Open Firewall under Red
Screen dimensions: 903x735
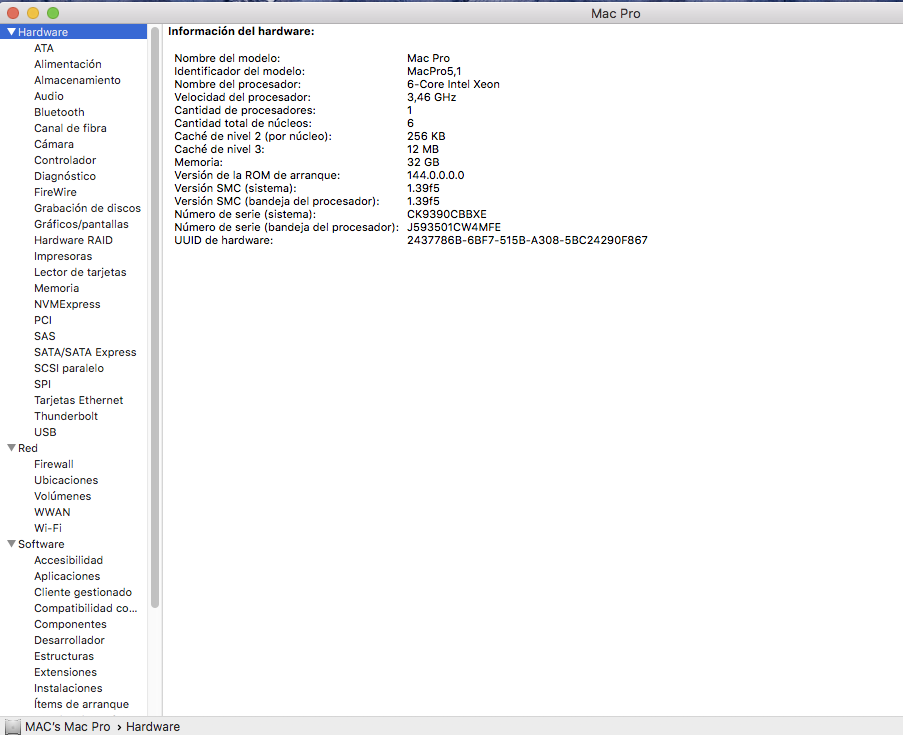click(54, 464)
